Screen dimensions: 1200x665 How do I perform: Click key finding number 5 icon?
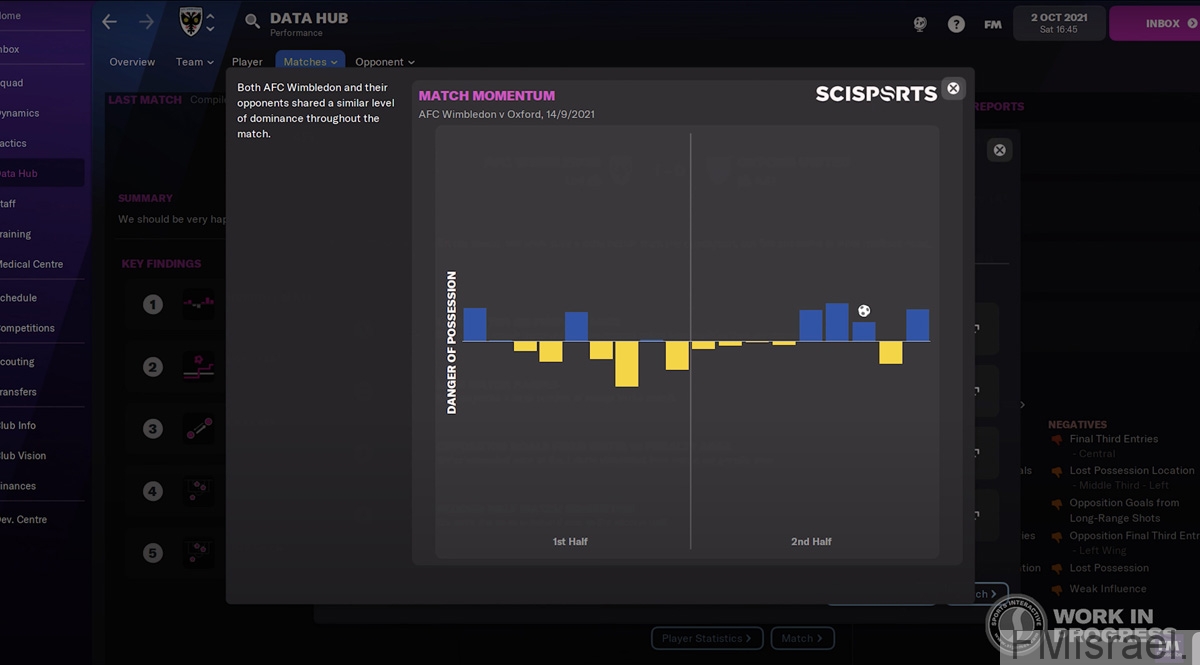click(x=152, y=553)
